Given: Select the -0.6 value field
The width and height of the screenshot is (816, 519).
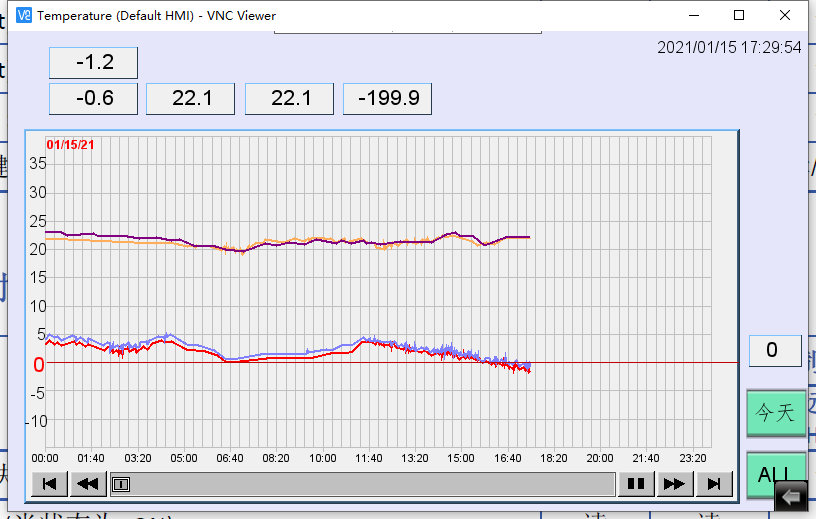Looking at the screenshot, I should click(x=93, y=99).
